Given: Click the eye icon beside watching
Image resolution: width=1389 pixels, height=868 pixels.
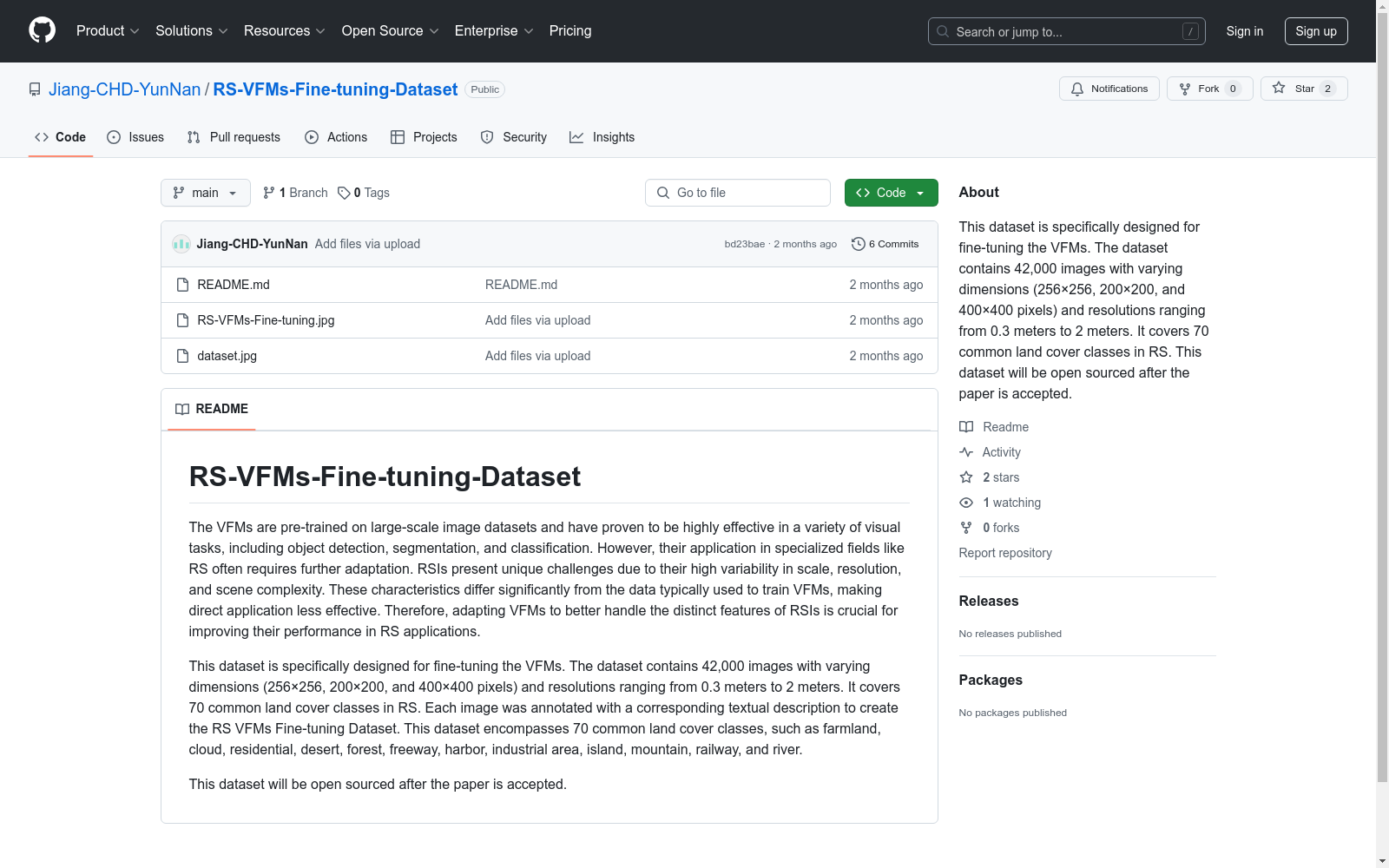Looking at the screenshot, I should click(x=966, y=503).
